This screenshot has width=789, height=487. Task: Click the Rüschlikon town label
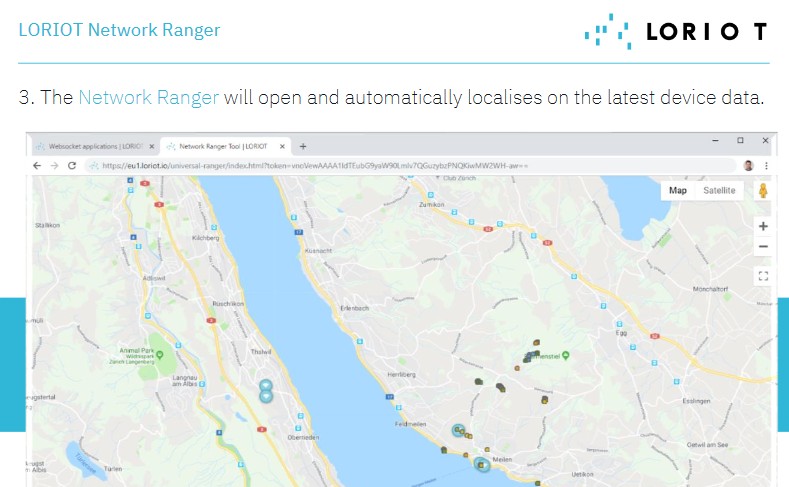228,304
